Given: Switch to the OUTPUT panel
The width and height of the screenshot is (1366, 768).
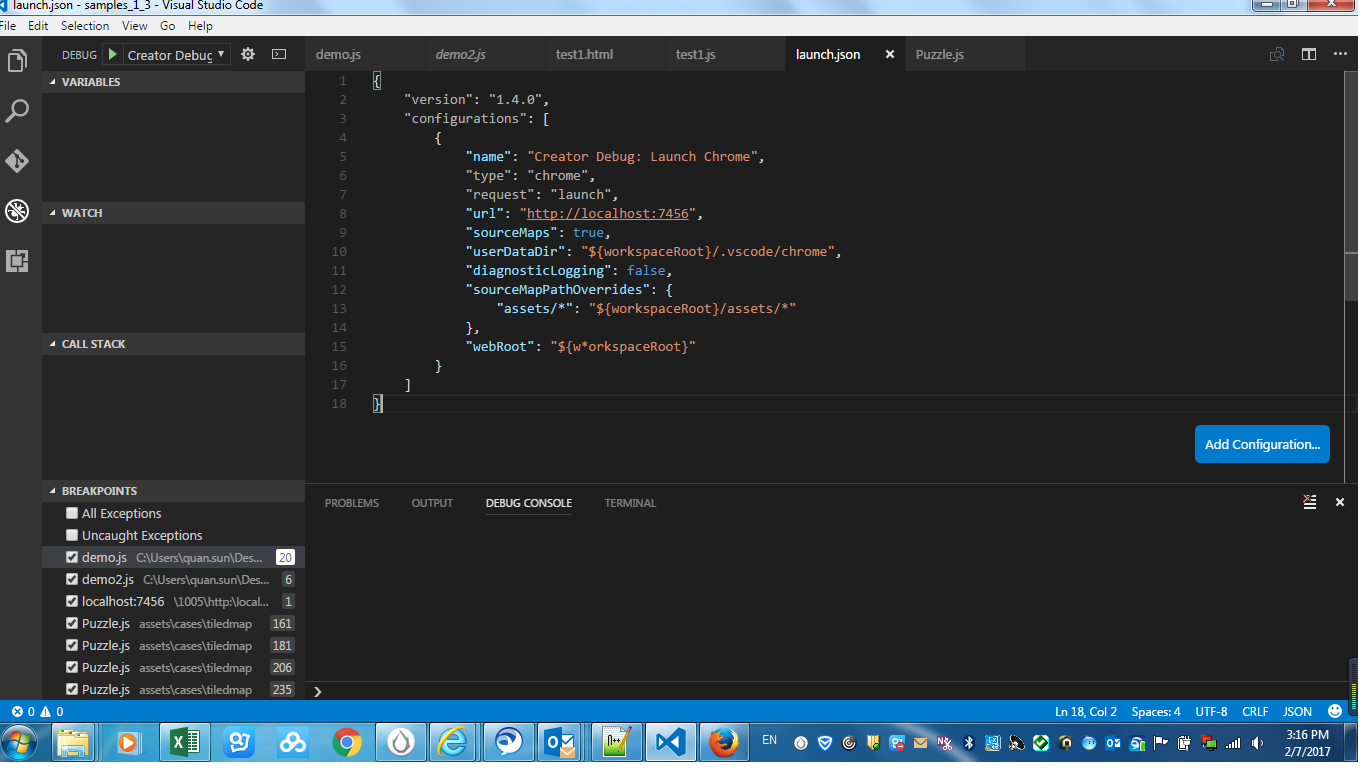Looking at the screenshot, I should coord(432,503).
